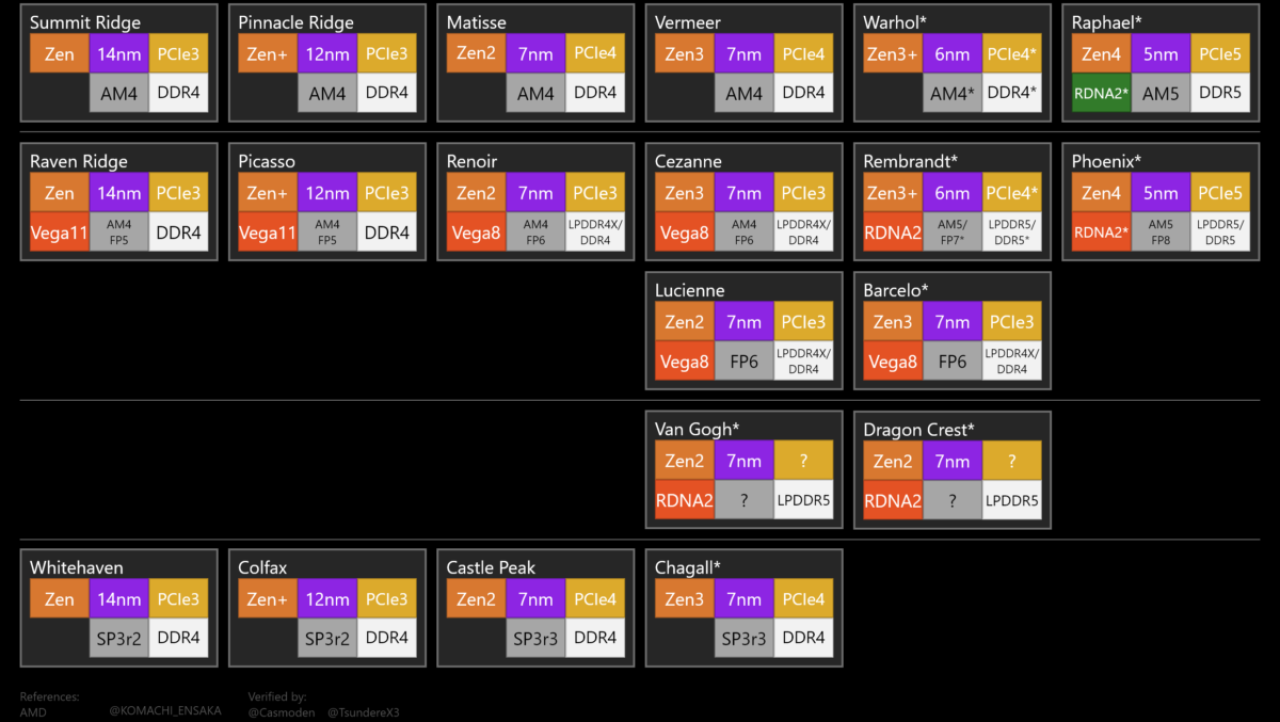Select the AM4 cell in Vermeer
1280x722 pixels.
(744, 93)
